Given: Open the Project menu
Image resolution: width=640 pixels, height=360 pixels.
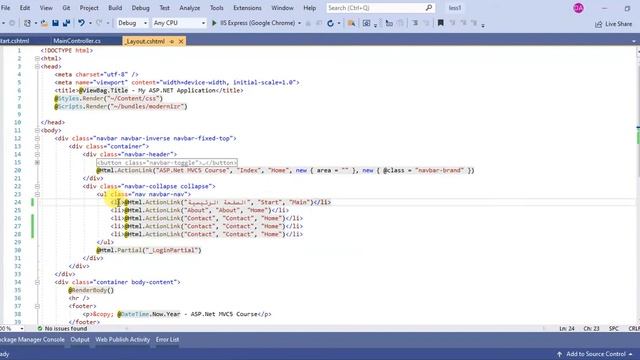Looking at the screenshot, I should point(89,8).
